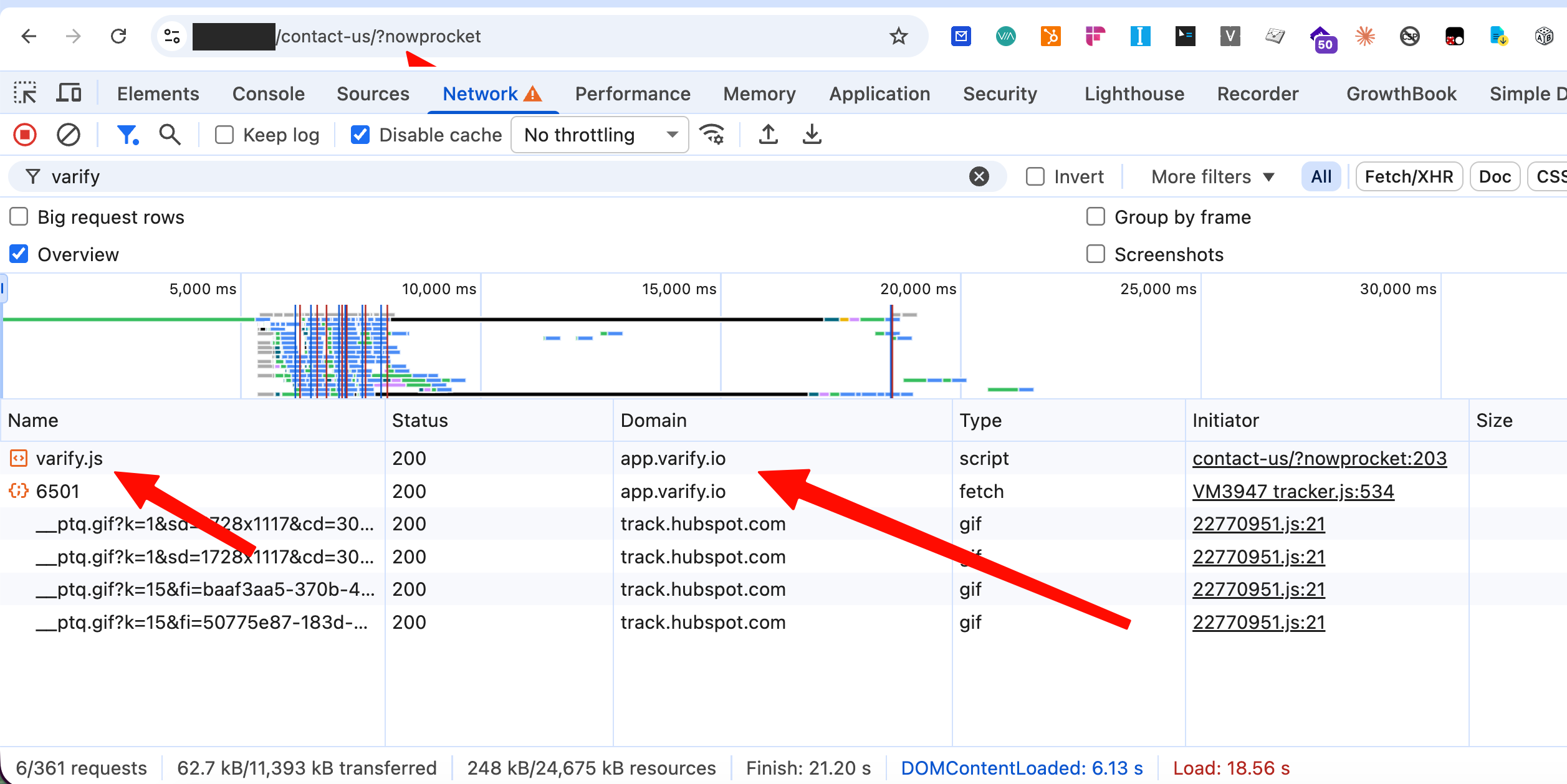Viewport: 1567px width, 784px height.
Task: Toggle the network filter funnel icon
Action: [128, 135]
